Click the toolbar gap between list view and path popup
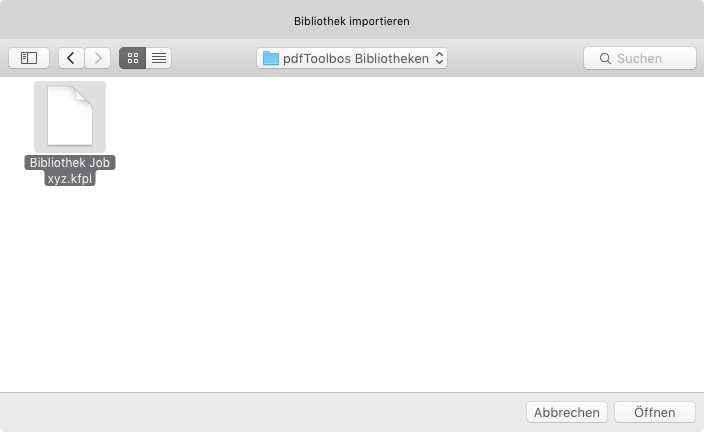Screen dimensions: 704x432 pos(214,58)
